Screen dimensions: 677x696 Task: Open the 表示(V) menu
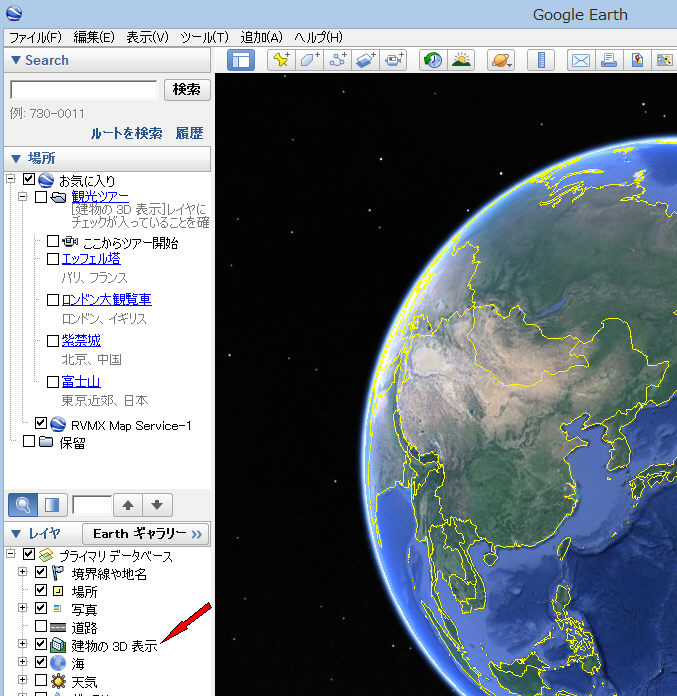[147, 37]
